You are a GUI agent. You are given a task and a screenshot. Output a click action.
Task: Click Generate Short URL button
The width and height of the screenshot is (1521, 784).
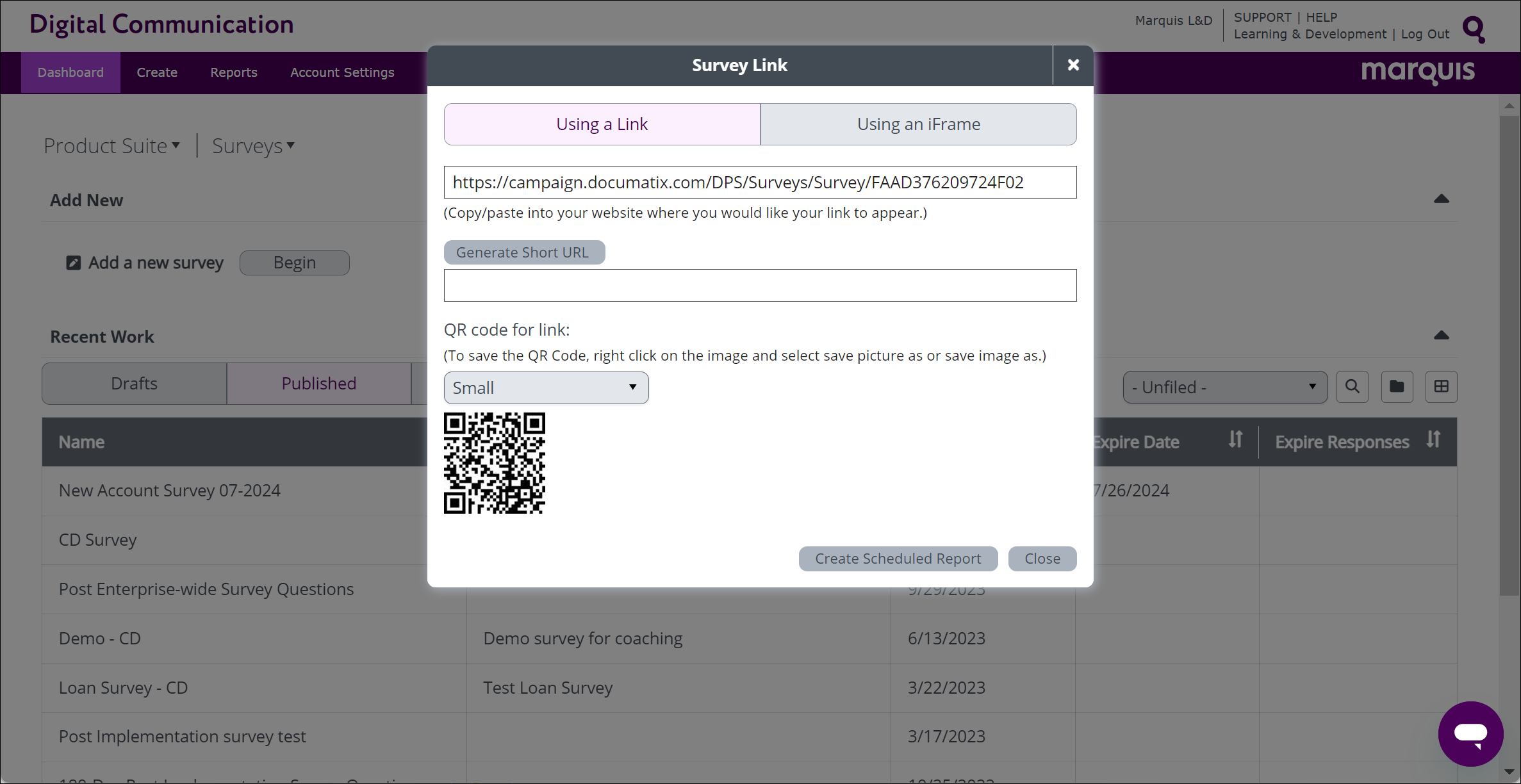point(524,252)
